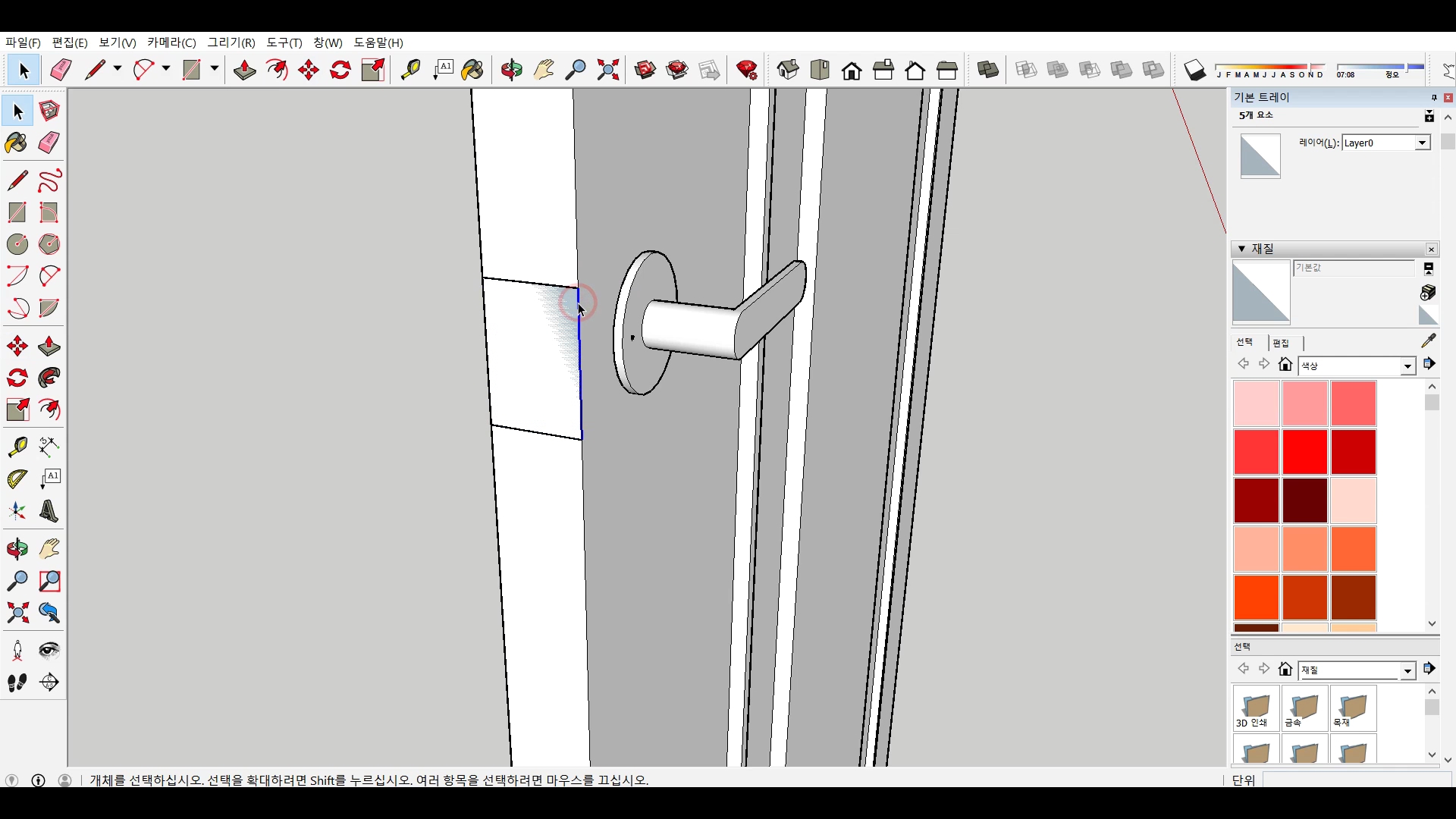Pick the material eyedropper sample tool

(x=1428, y=340)
